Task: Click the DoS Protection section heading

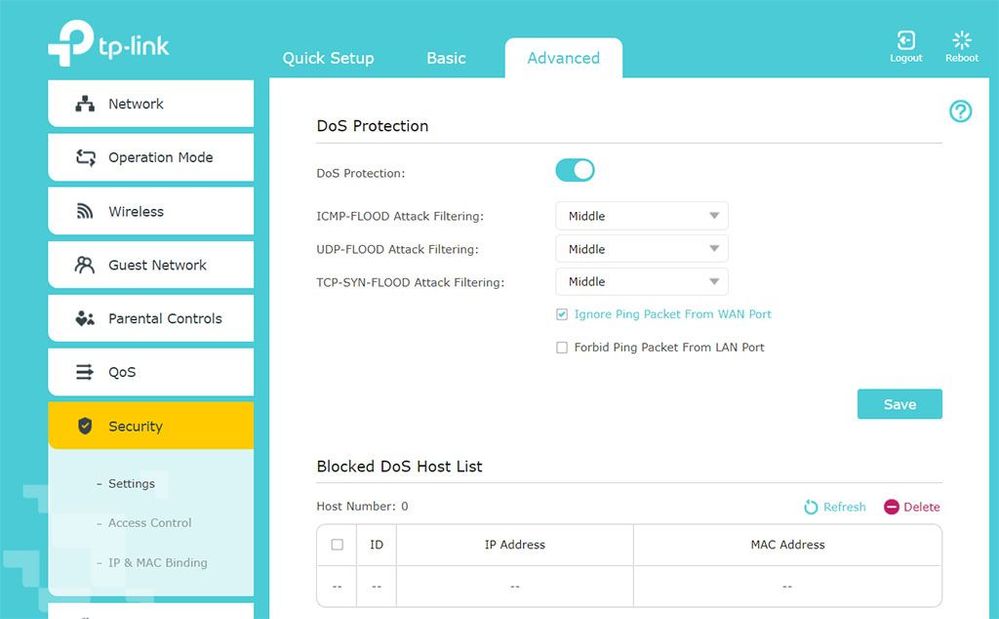Action: 373,126
